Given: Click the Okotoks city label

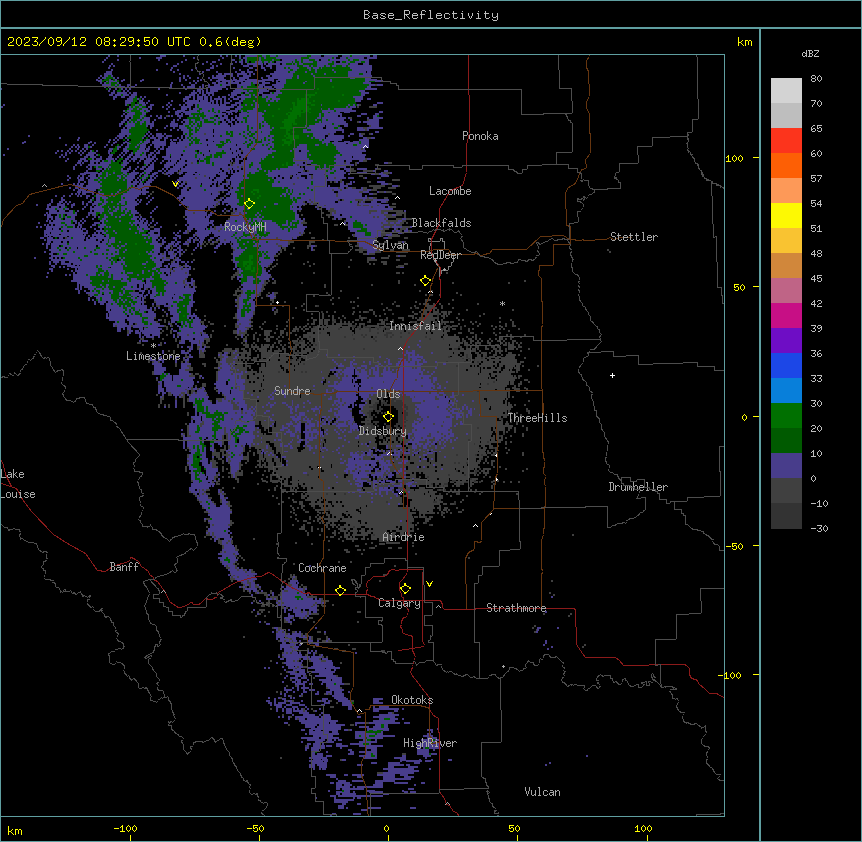Looking at the screenshot, I should (412, 700).
